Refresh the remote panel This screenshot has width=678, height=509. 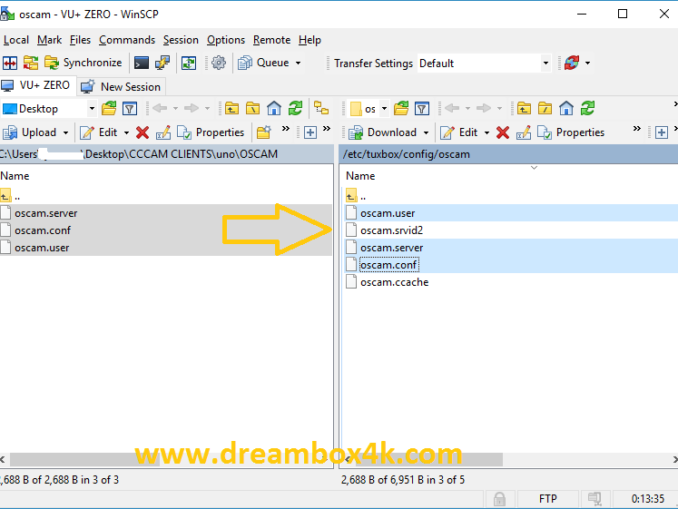point(588,109)
